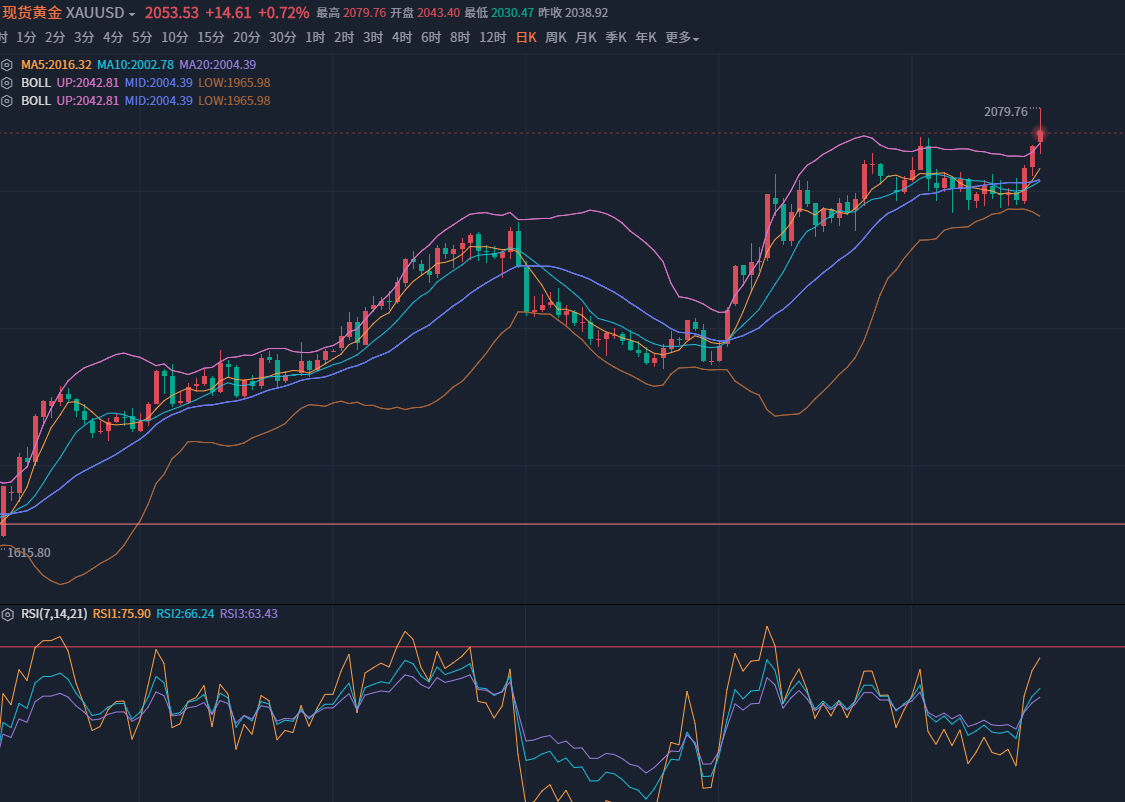Click the RSI(7,14,21) indicator title
This screenshot has width=1125, height=802.
coord(55,614)
